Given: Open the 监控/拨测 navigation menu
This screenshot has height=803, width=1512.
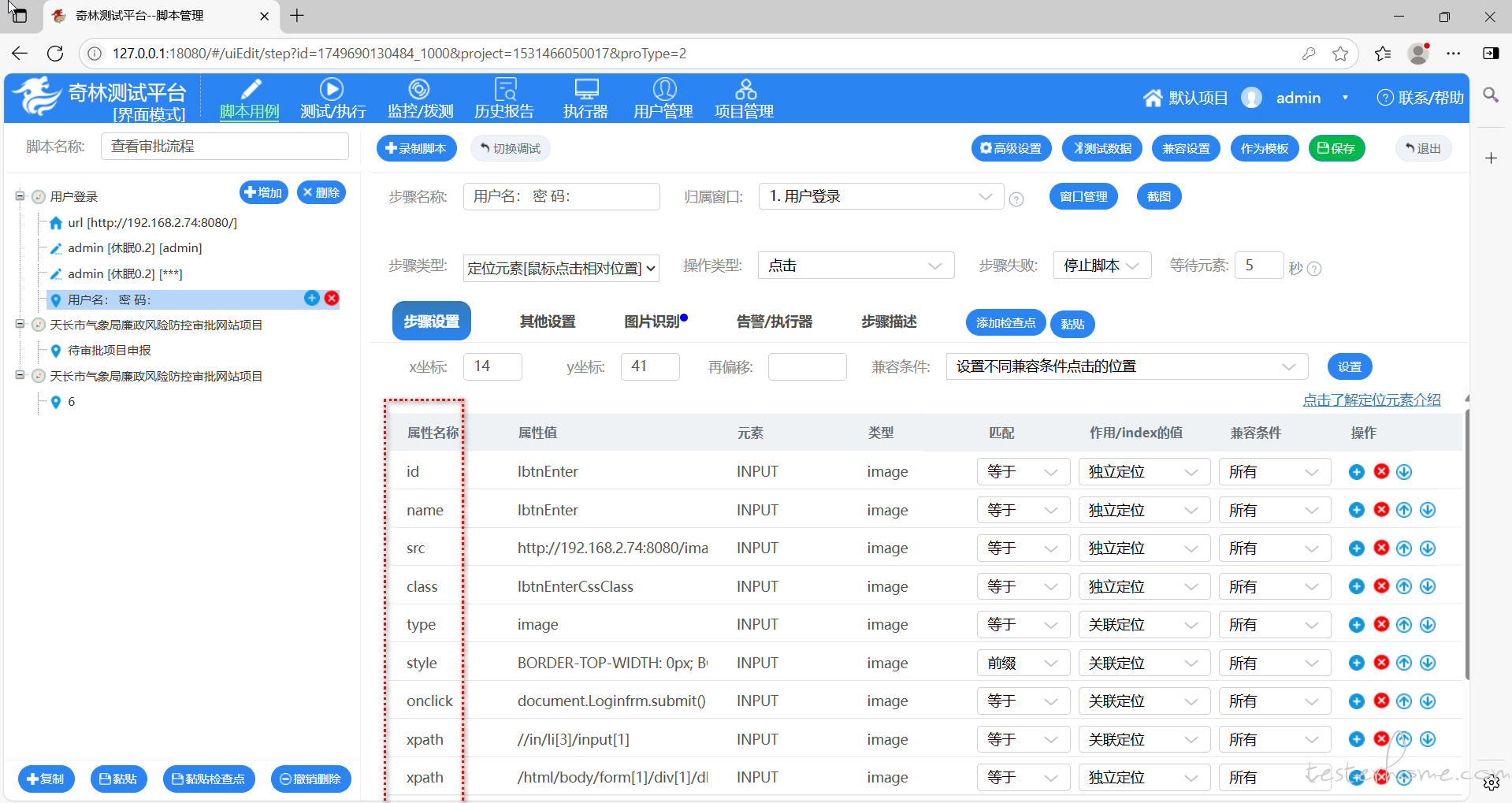Looking at the screenshot, I should pos(420,99).
